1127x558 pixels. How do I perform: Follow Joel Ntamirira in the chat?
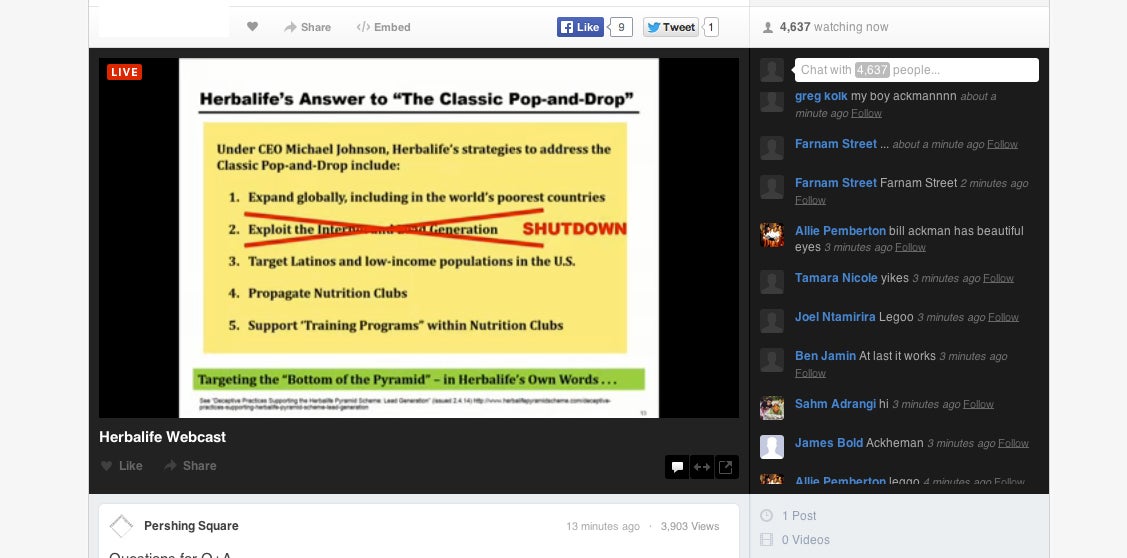(1003, 318)
